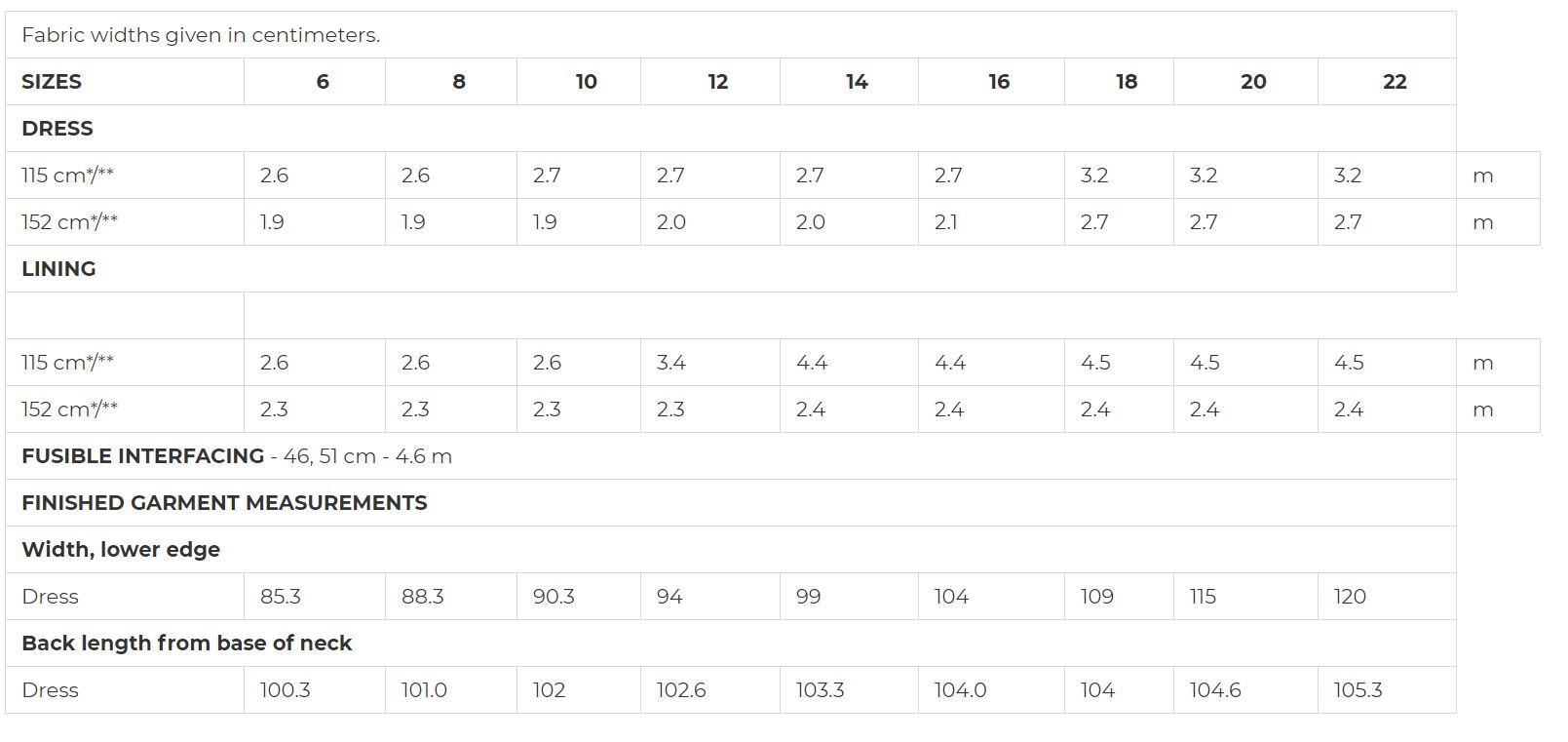1568x742 pixels.
Task: Click the 100.3 back length cell
Action: [x=315, y=690]
